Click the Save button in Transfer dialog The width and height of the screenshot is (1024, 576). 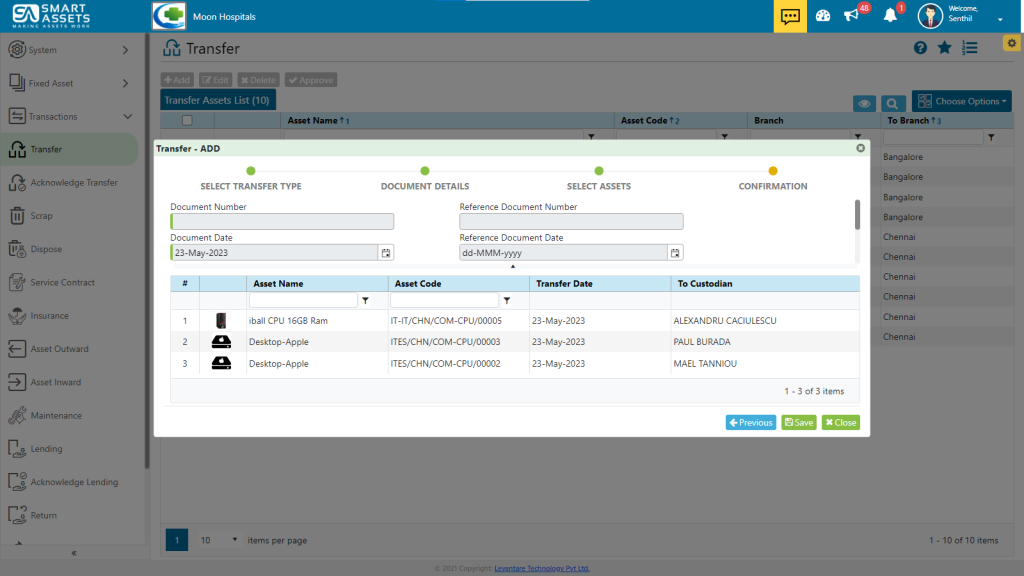[798, 422]
